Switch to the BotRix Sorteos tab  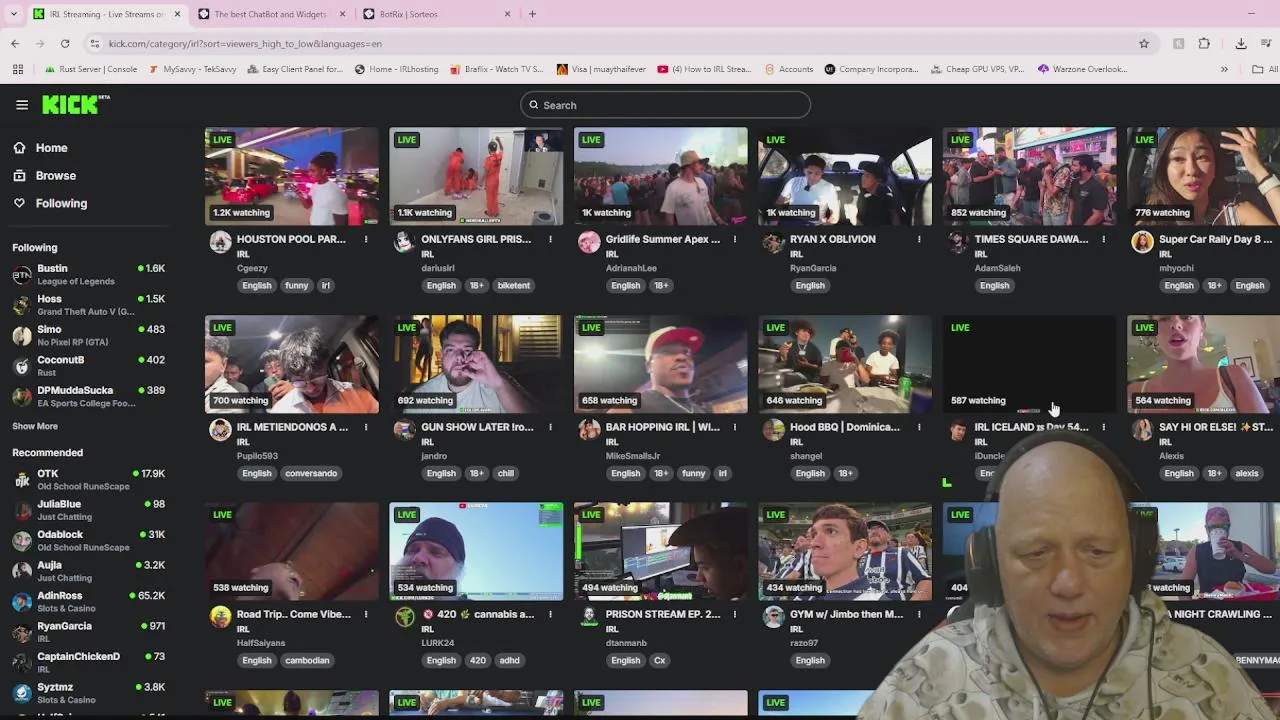point(408,14)
